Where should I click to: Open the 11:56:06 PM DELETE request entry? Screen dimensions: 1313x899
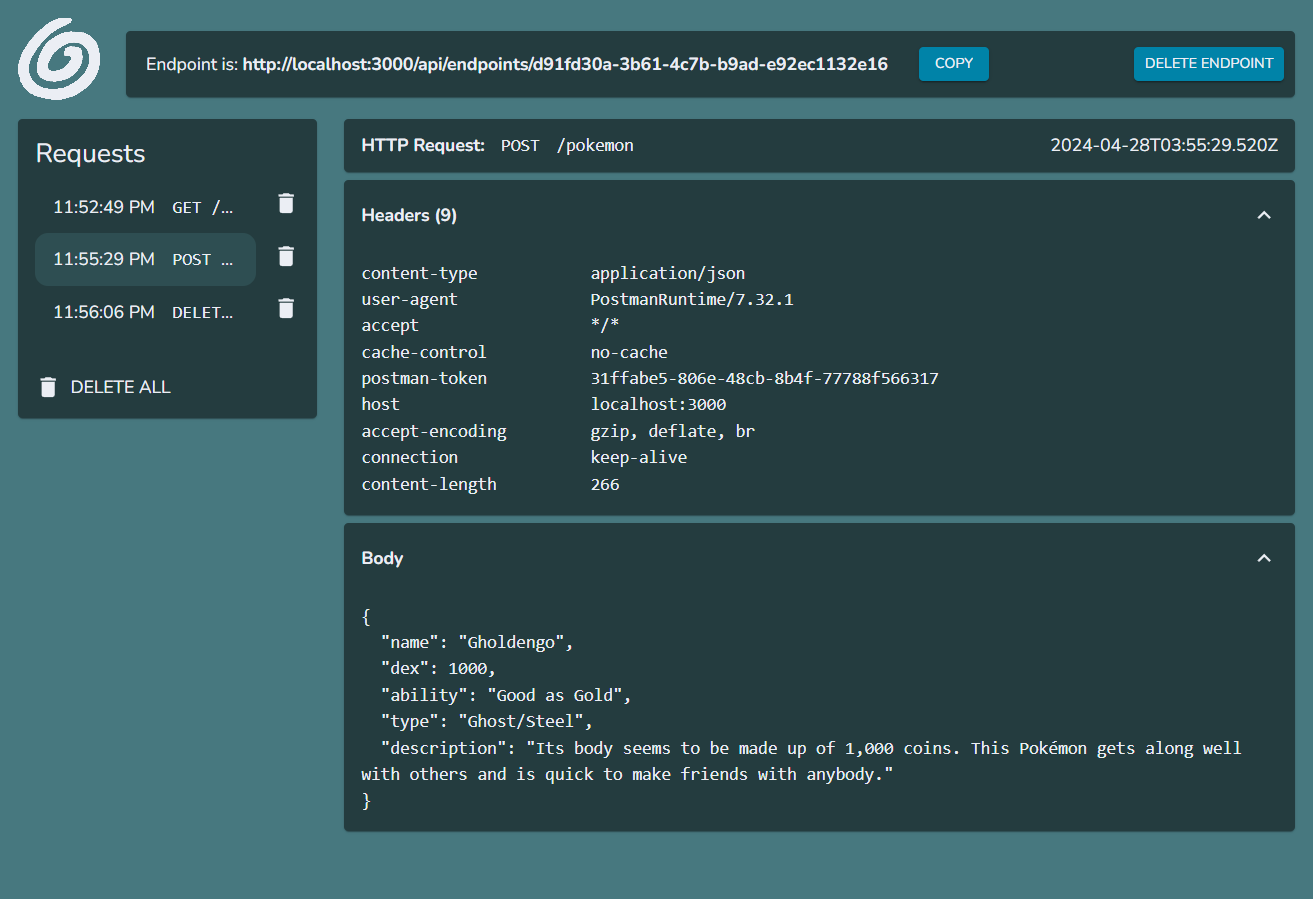pyautogui.click(x=145, y=312)
